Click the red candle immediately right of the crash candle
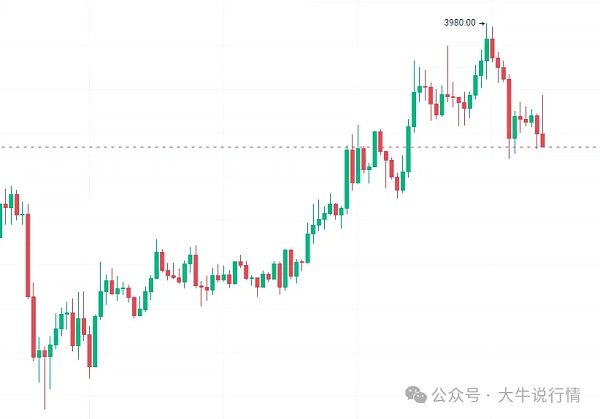The width and height of the screenshot is (600, 419). 34,325
